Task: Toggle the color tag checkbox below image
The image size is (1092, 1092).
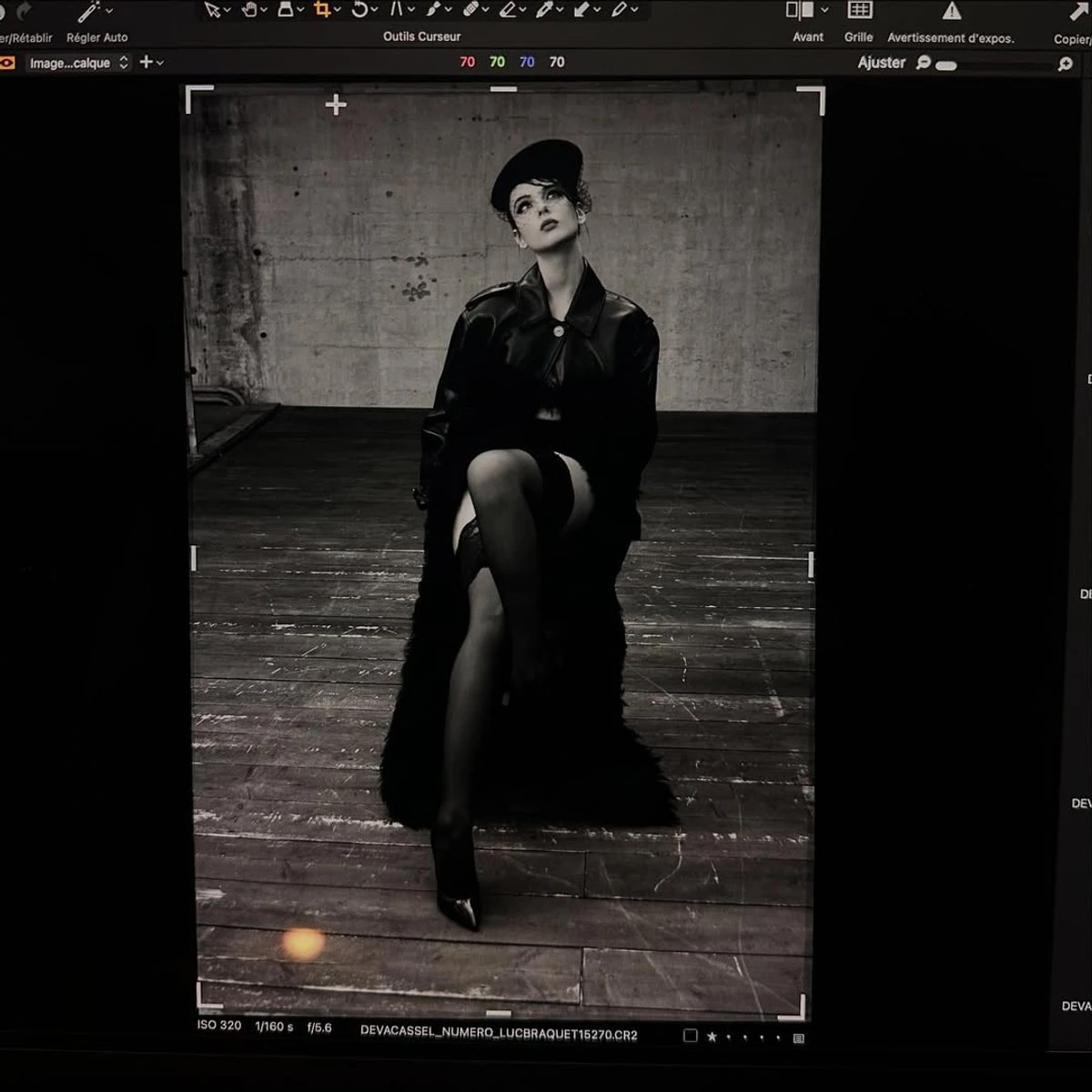Action: [690, 1036]
